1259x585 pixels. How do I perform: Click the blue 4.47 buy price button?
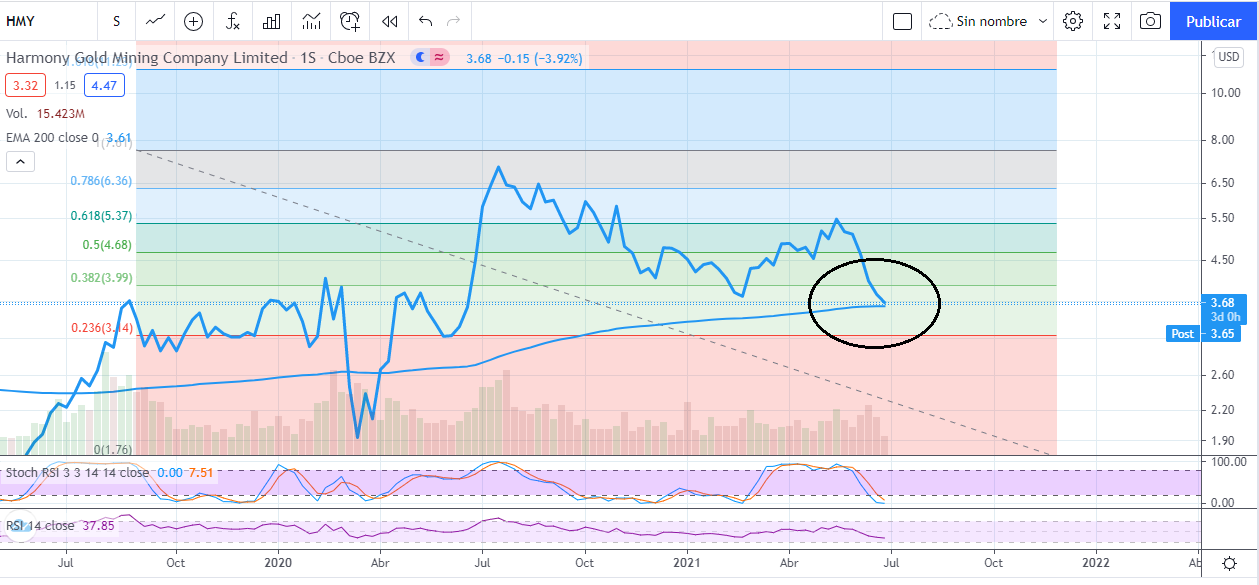point(104,86)
